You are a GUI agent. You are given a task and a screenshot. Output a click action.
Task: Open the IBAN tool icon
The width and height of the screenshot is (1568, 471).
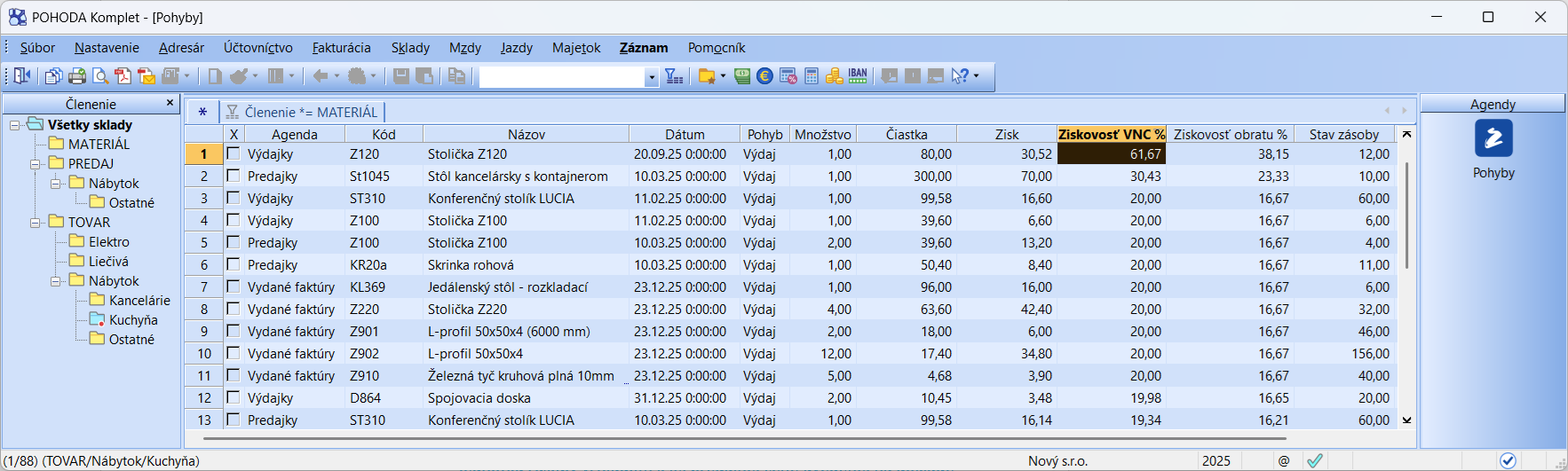click(858, 76)
